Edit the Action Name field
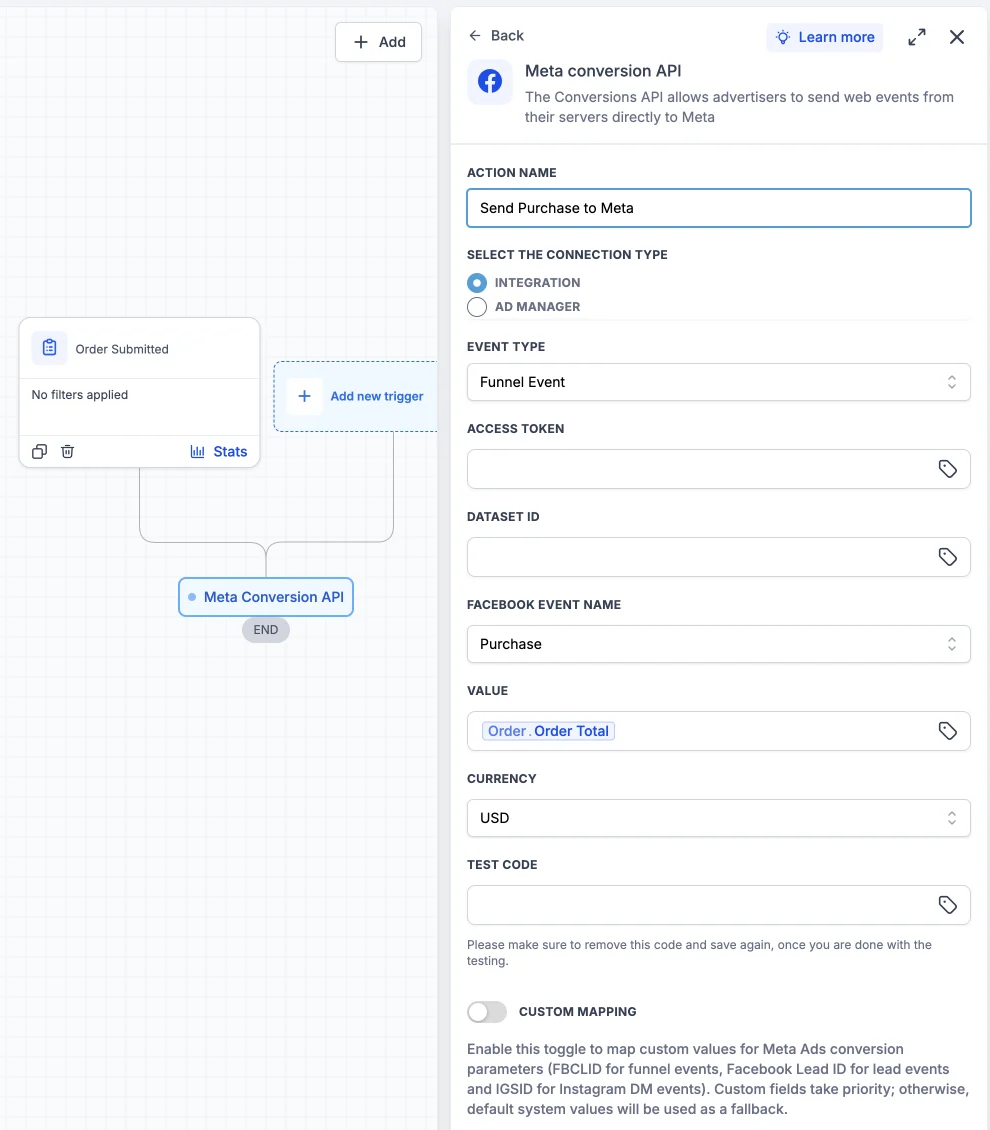This screenshot has height=1130, width=990. 718,208
